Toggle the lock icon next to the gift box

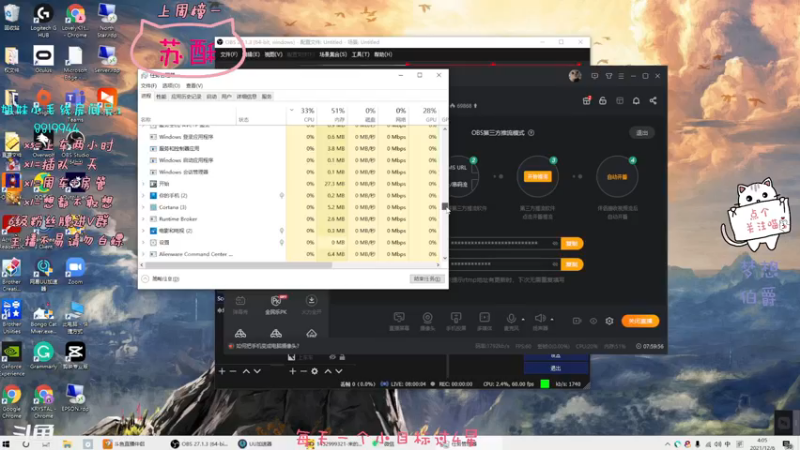[x=603, y=101]
